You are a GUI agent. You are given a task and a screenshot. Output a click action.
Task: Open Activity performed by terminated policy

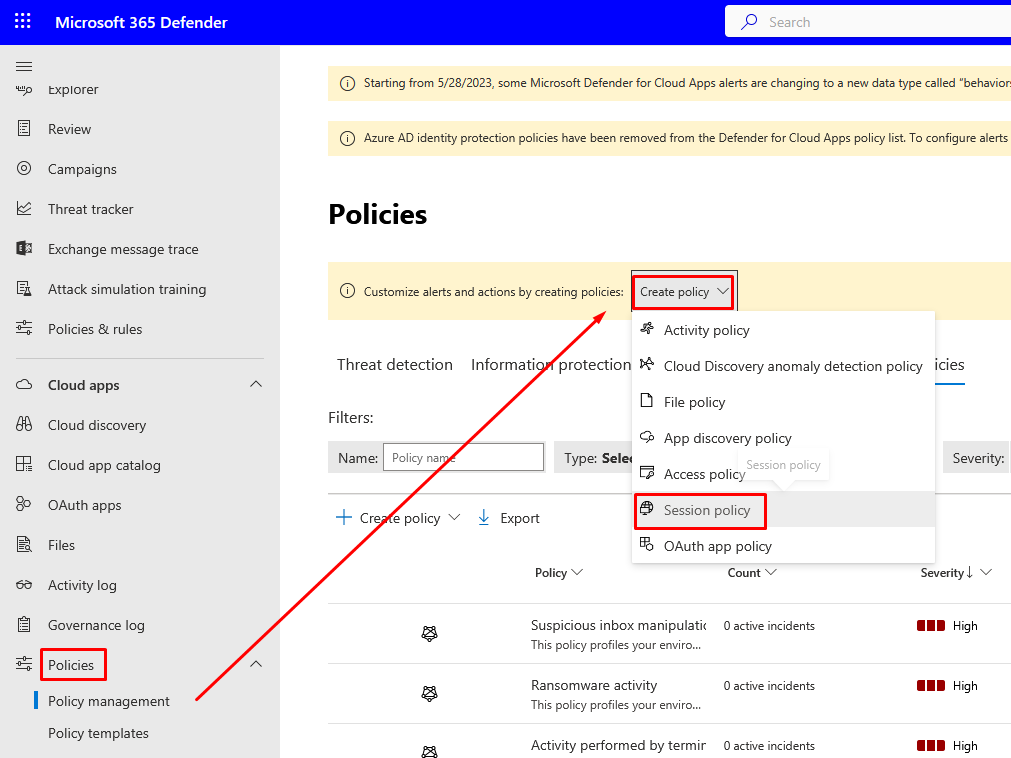click(x=618, y=745)
